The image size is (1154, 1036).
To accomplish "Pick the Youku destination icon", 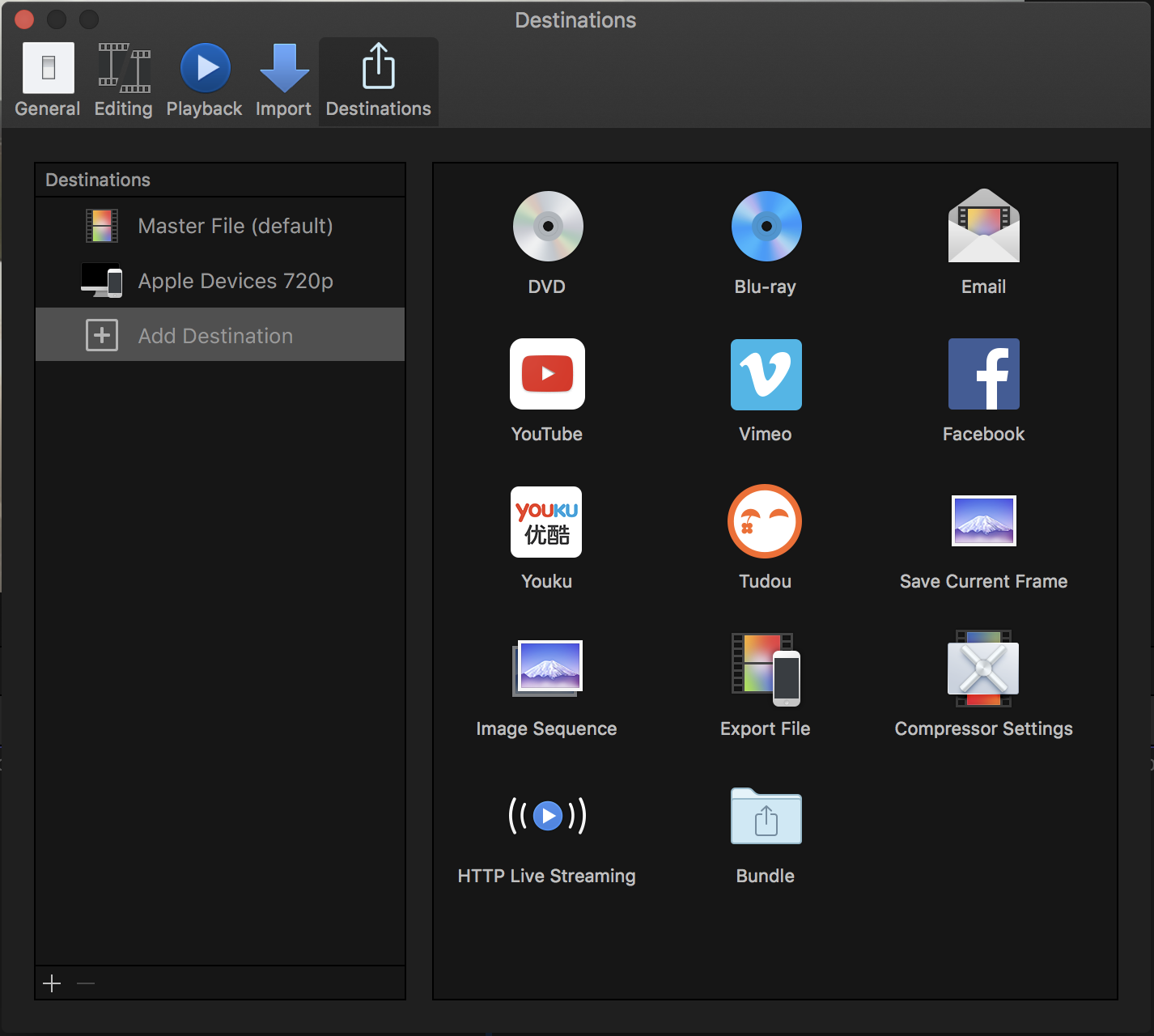I will [x=546, y=522].
